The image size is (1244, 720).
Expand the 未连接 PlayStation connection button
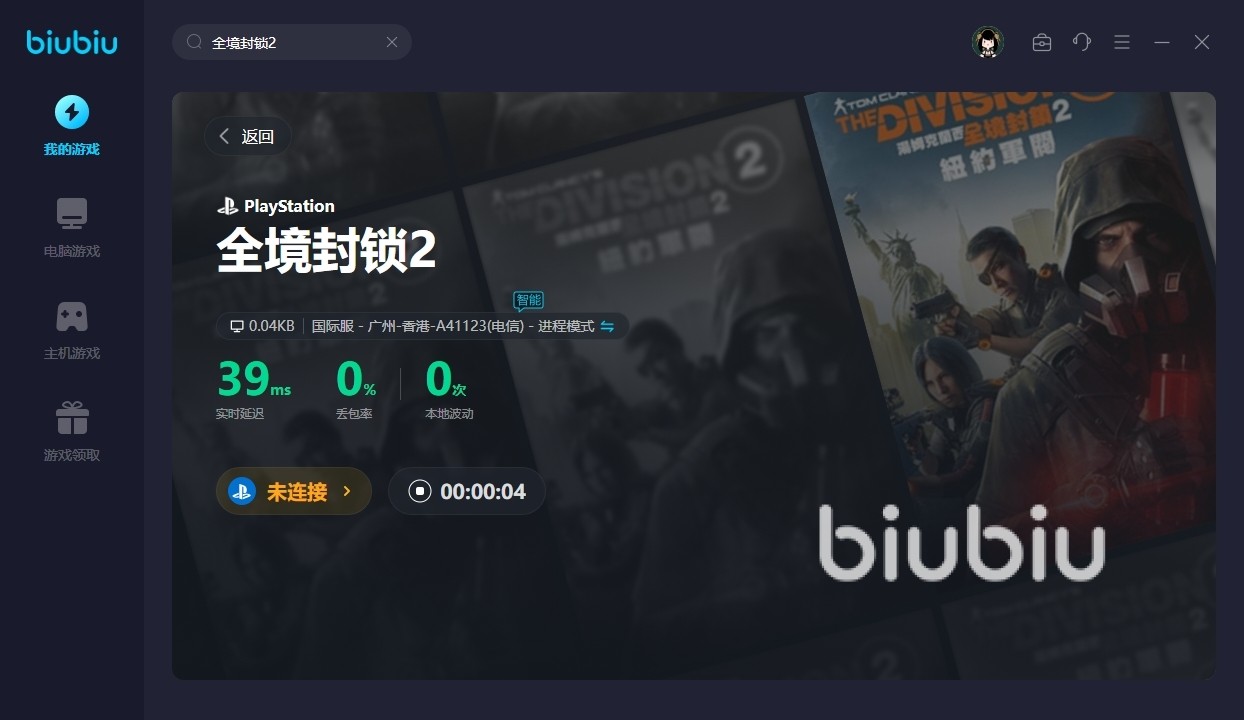pyautogui.click(x=294, y=491)
